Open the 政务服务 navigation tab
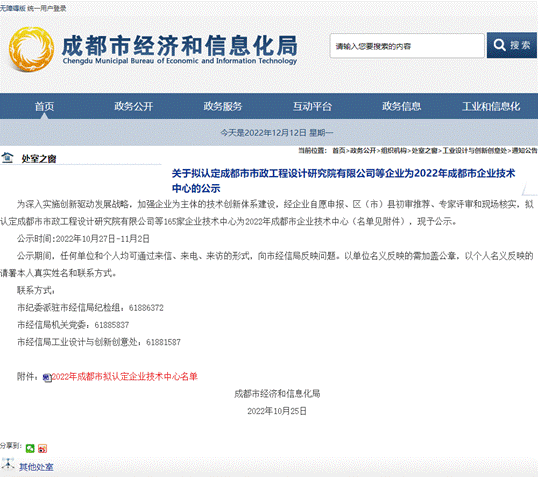 [223, 106]
